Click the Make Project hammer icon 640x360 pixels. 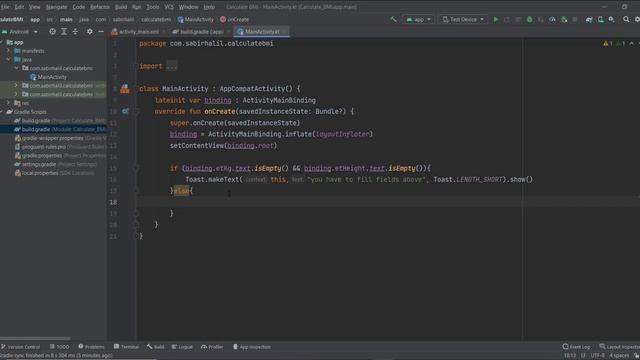(393, 19)
